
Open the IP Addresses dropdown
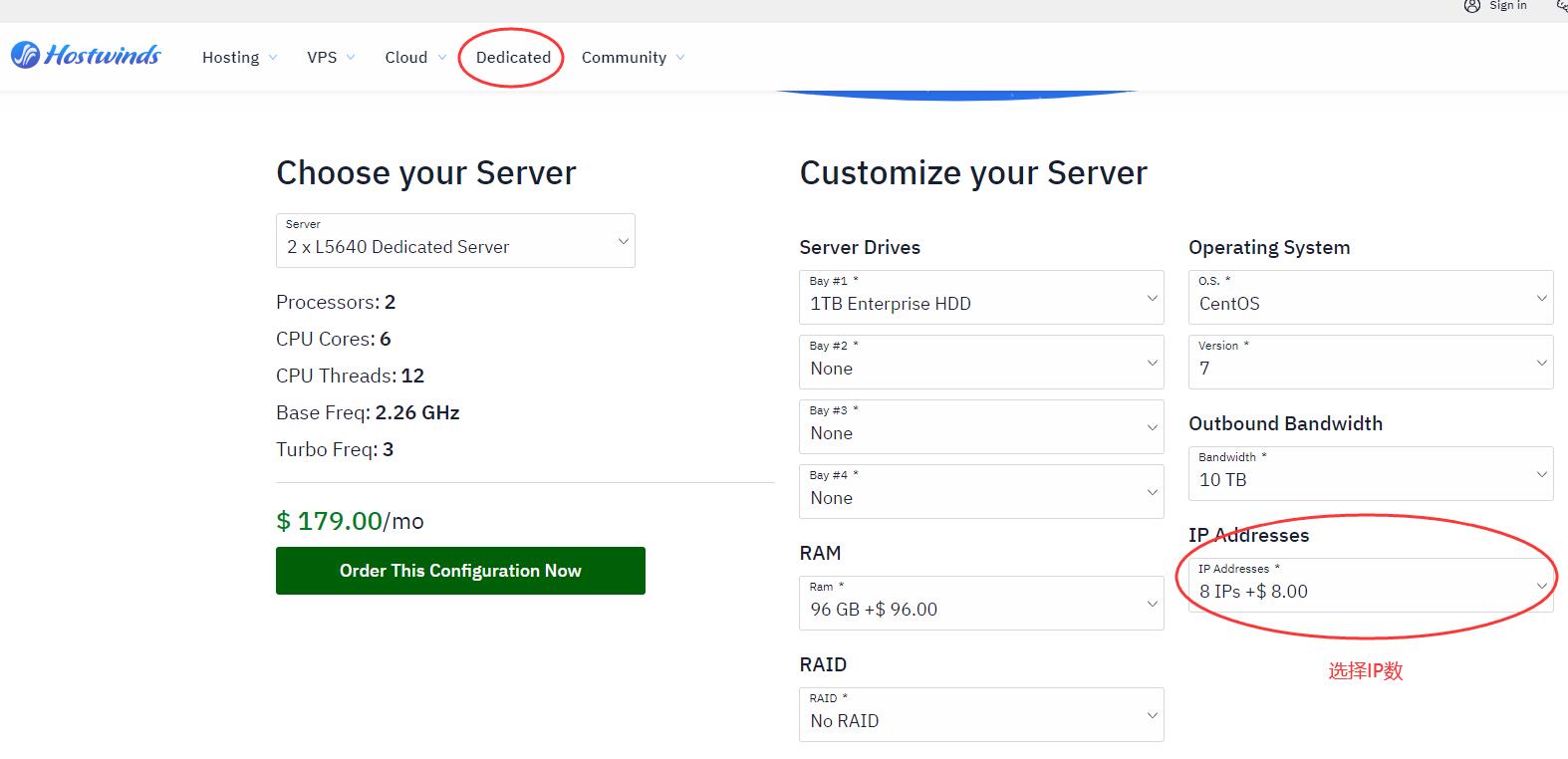1371,585
